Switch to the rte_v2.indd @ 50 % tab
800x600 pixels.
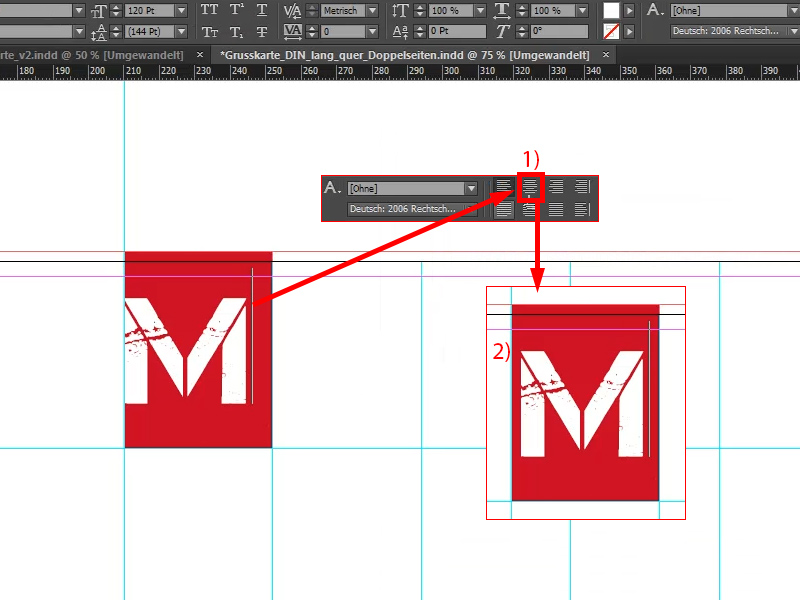pos(92,55)
